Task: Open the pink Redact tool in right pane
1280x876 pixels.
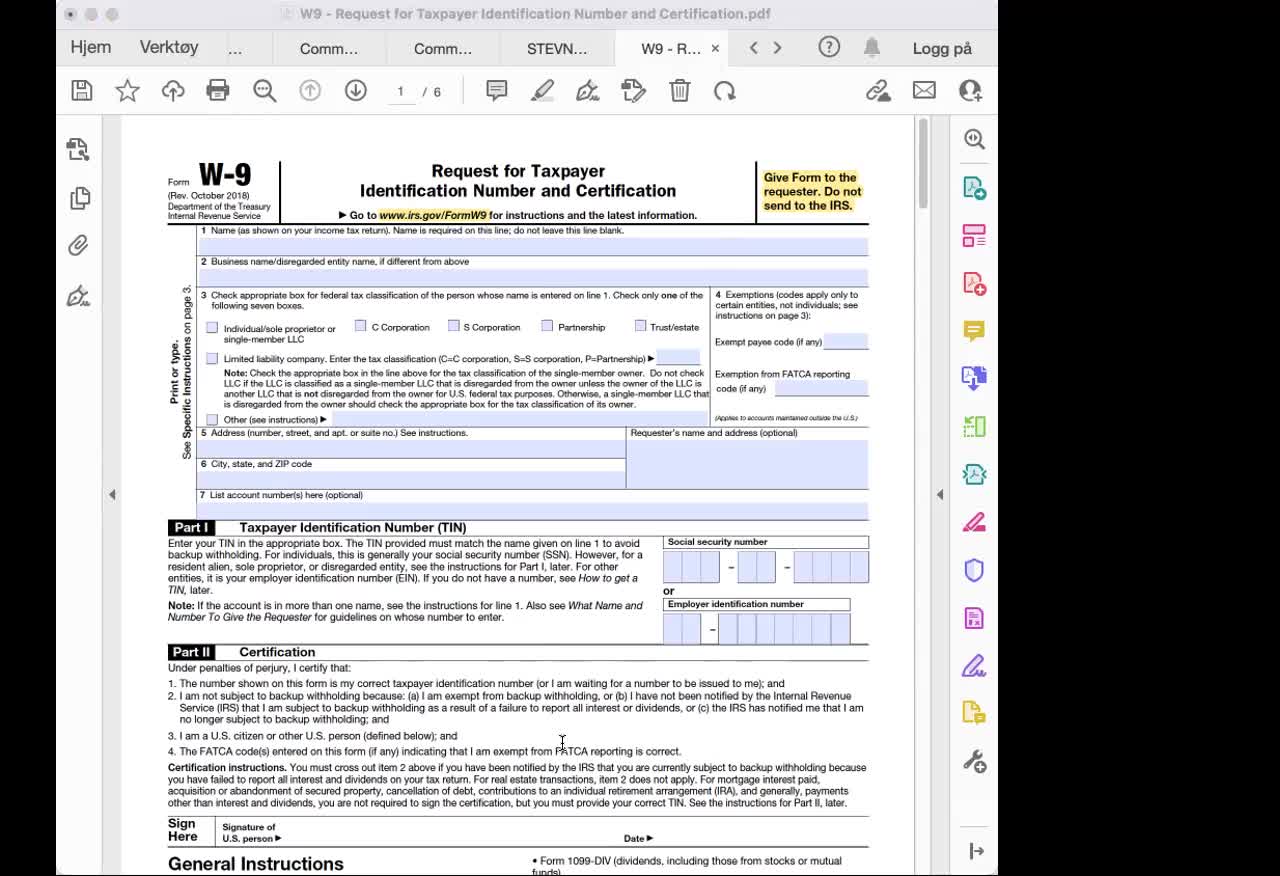Action: (974, 522)
